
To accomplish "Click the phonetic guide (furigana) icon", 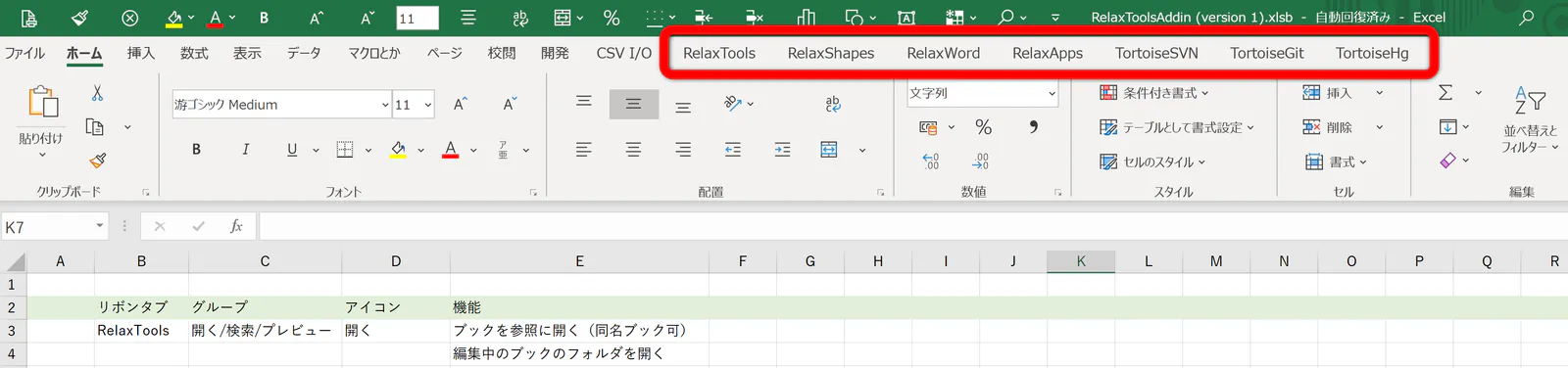I will click(503, 150).
